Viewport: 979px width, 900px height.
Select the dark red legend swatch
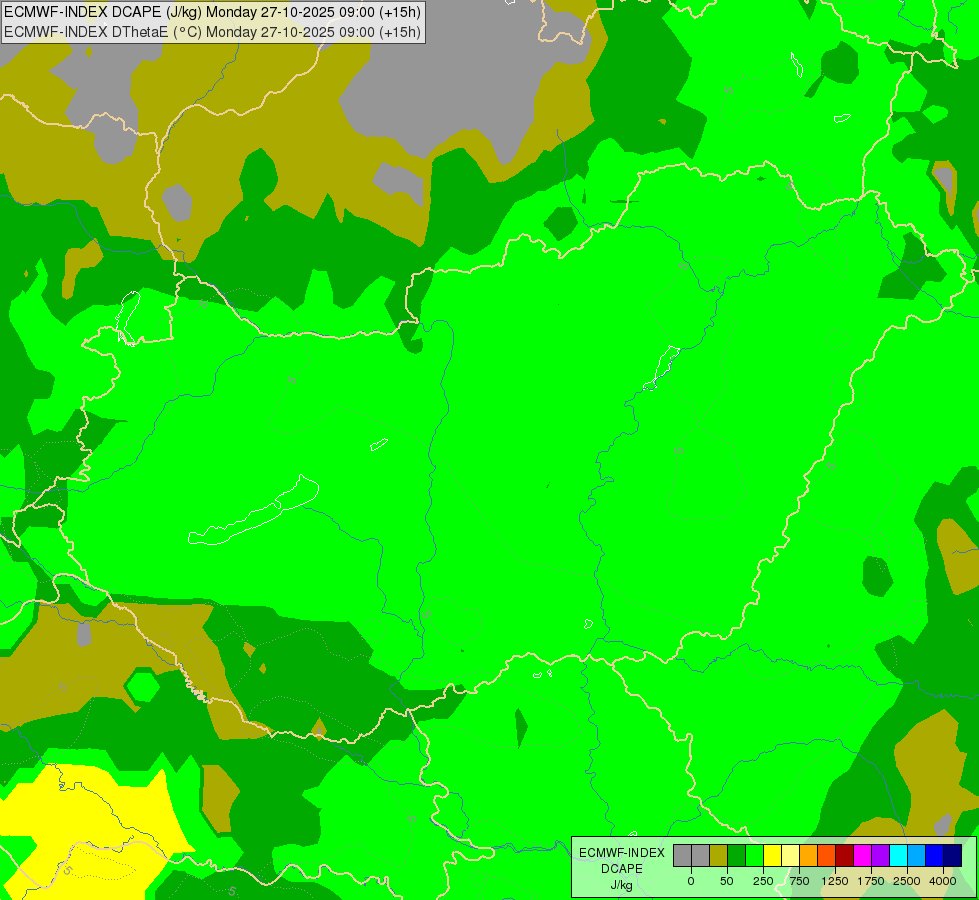pos(845,856)
